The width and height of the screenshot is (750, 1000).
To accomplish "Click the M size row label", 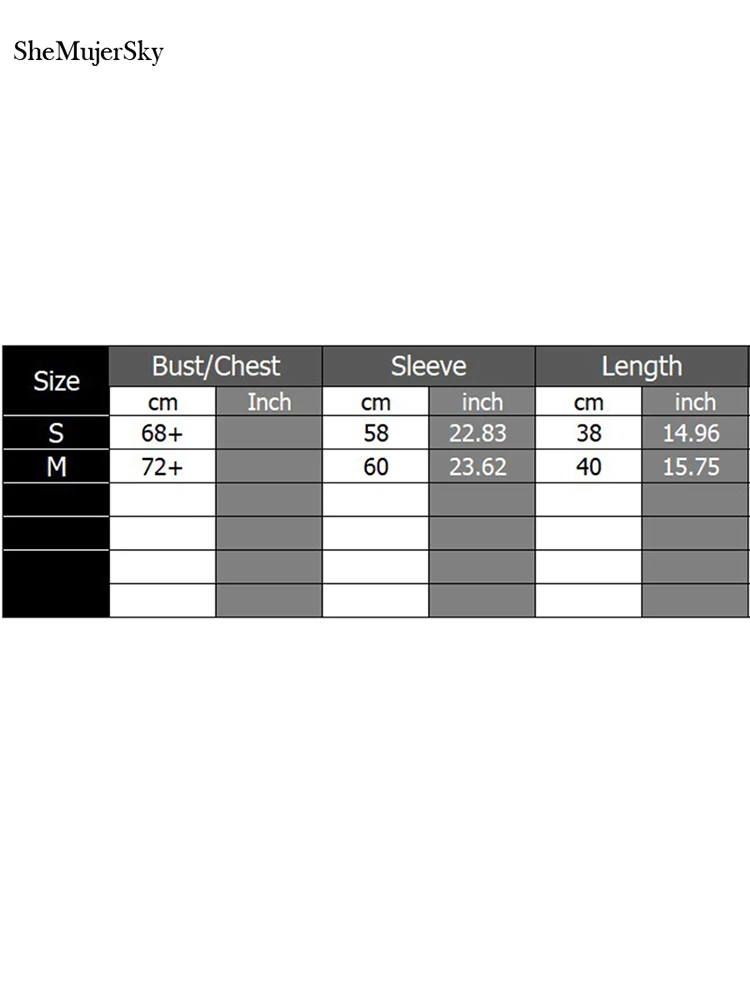I will pyautogui.click(x=56, y=466).
